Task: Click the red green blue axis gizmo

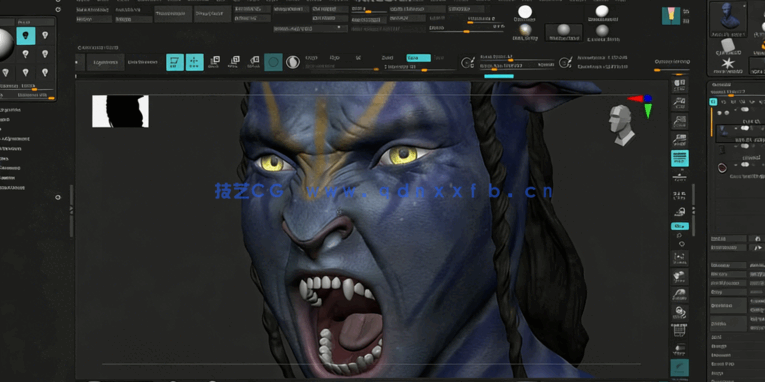Action: point(643,105)
